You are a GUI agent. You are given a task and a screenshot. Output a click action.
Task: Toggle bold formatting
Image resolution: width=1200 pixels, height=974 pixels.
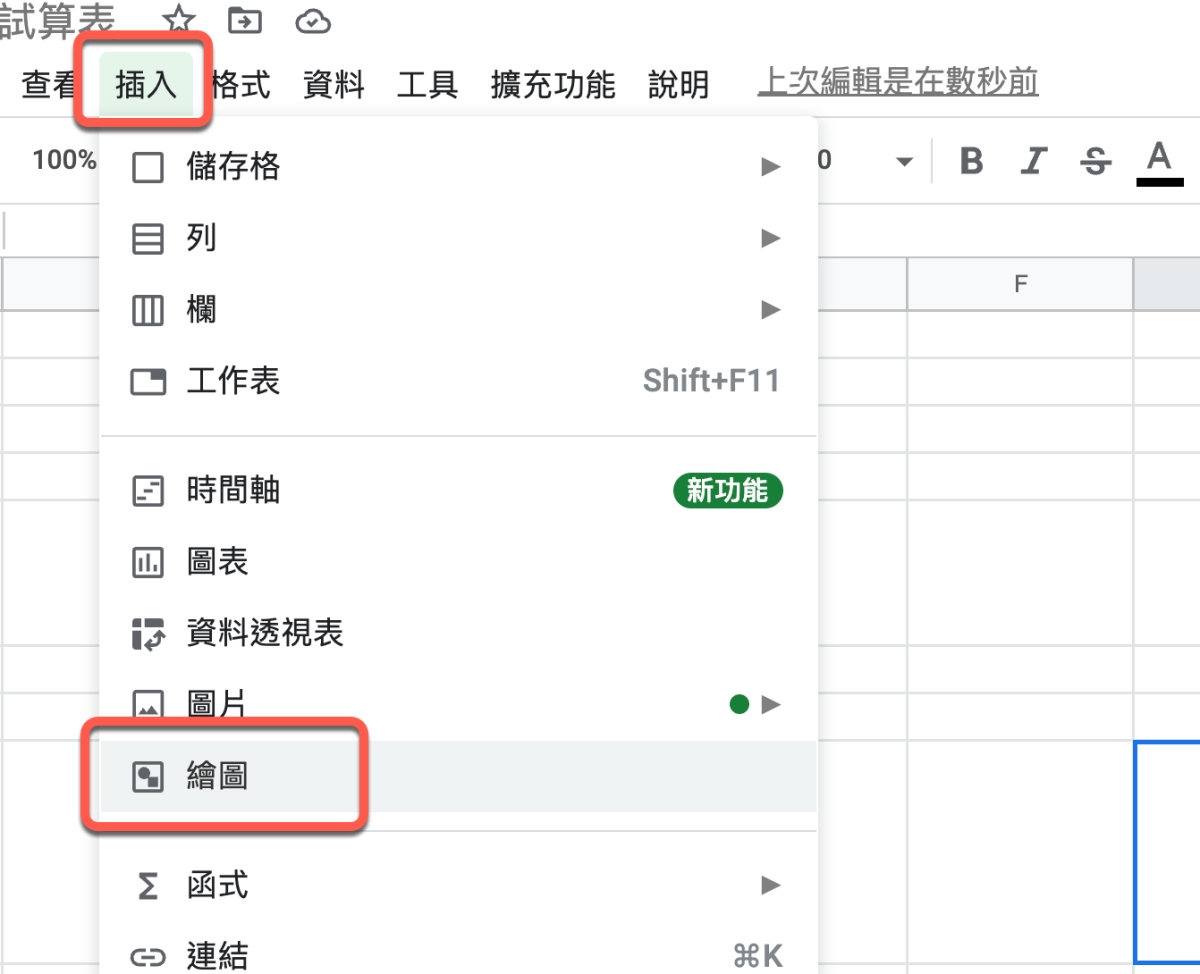tap(971, 161)
